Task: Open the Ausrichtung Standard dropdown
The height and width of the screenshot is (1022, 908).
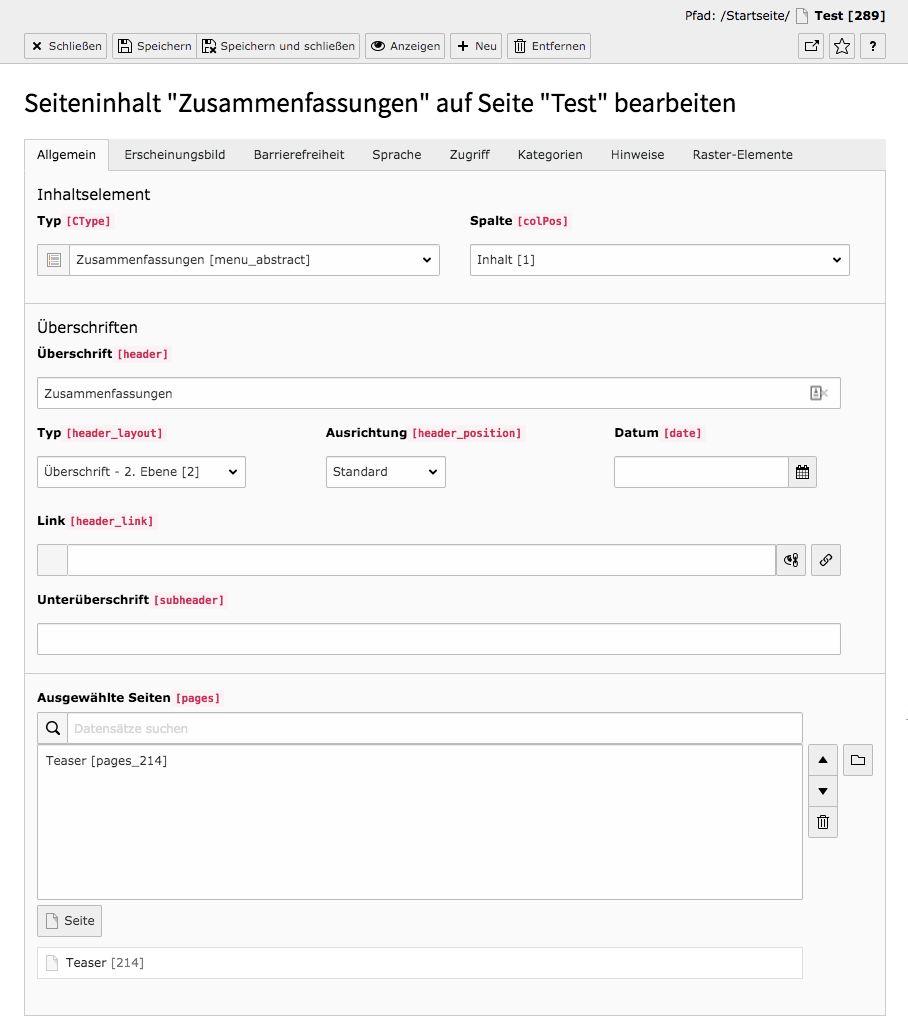Action: (386, 472)
